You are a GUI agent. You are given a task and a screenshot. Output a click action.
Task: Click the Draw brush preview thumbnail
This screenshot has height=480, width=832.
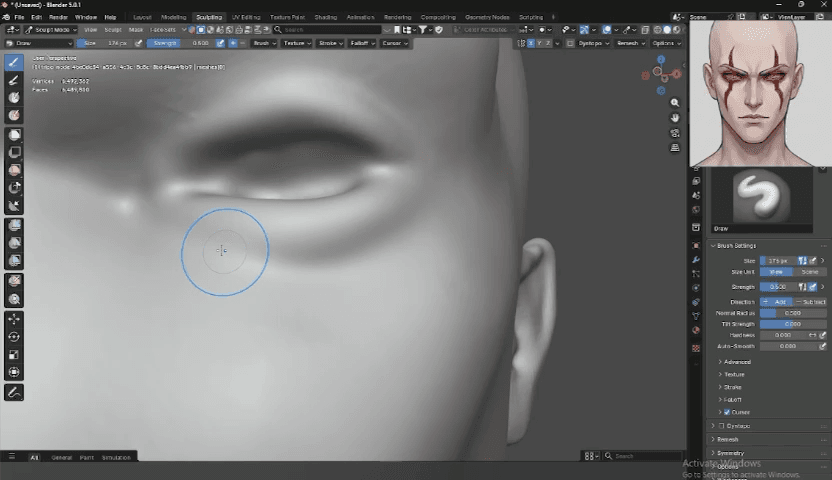761,197
